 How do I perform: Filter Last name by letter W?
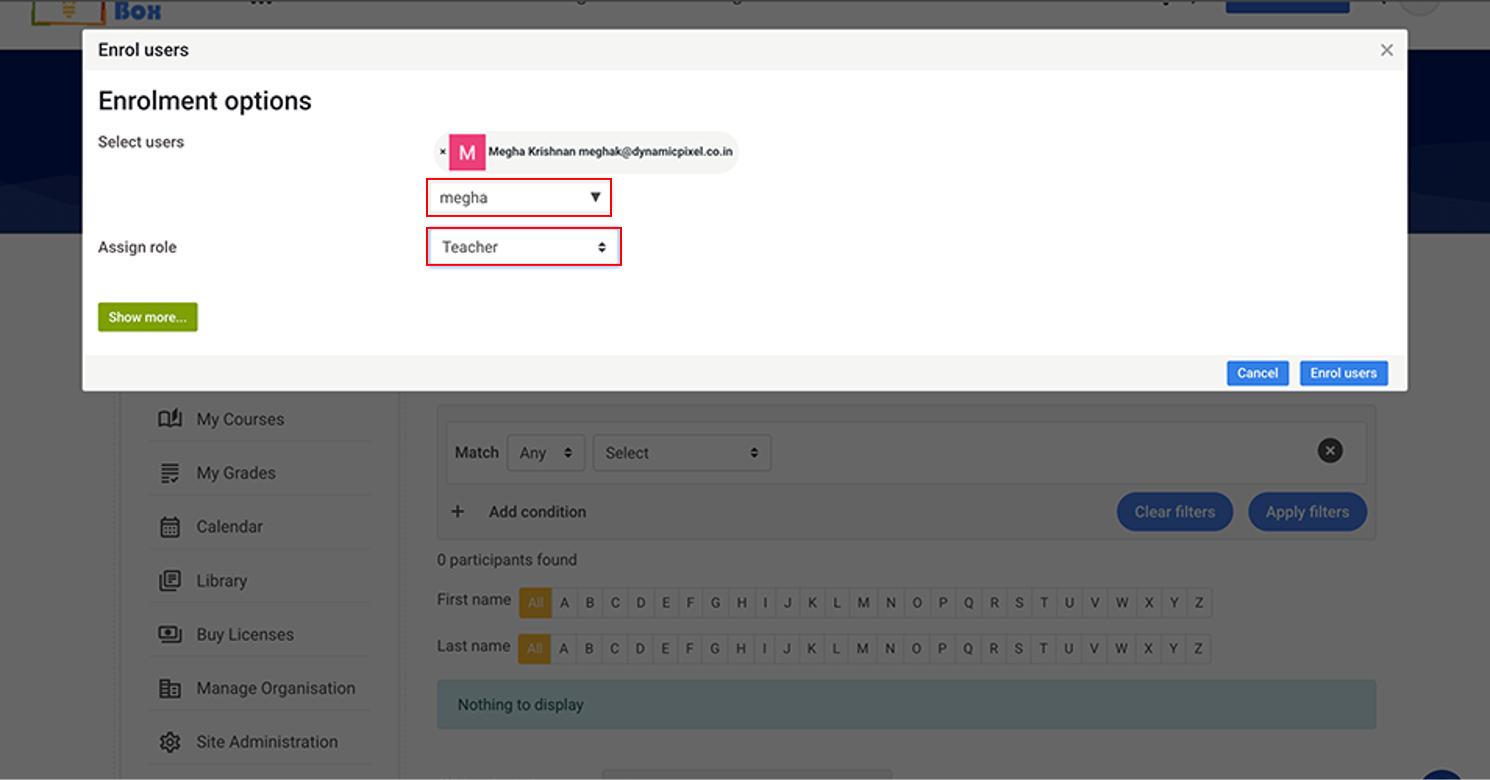1122,649
